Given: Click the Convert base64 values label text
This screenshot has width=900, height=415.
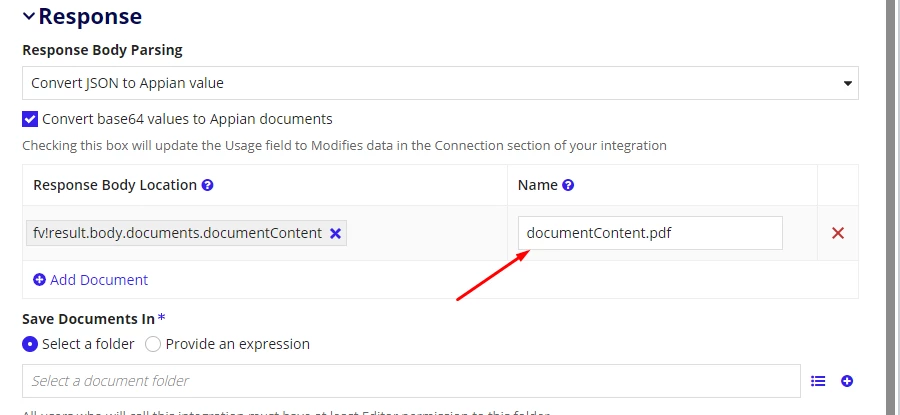Looking at the screenshot, I should tap(187, 119).
